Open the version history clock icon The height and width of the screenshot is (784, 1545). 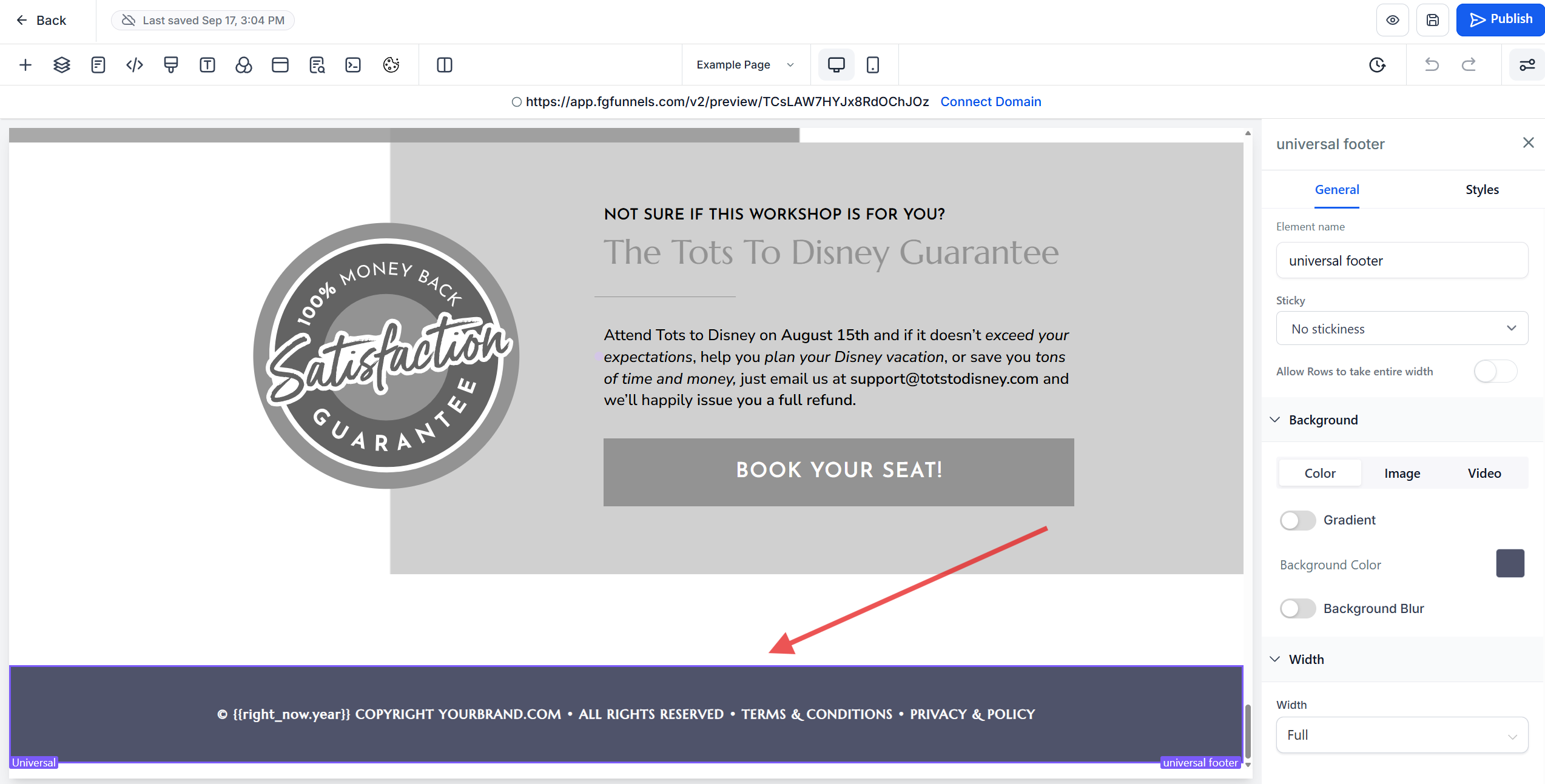coord(1377,65)
